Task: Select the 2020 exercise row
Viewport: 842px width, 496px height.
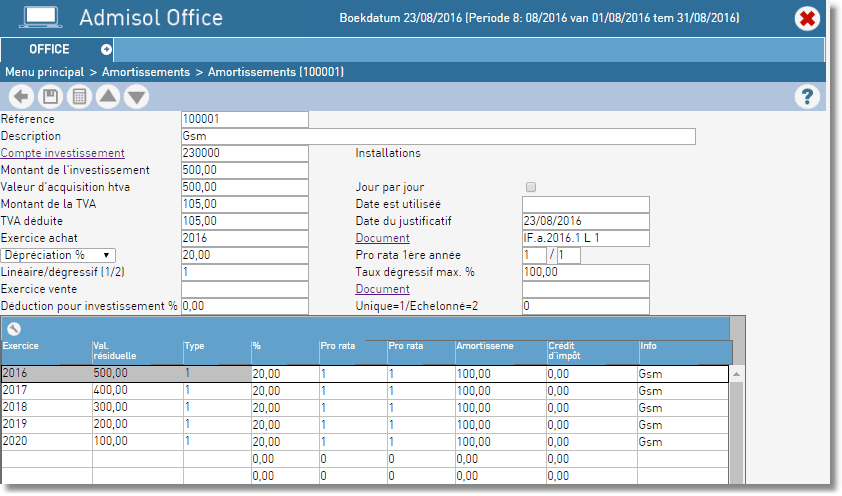Action: (x=365, y=442)
